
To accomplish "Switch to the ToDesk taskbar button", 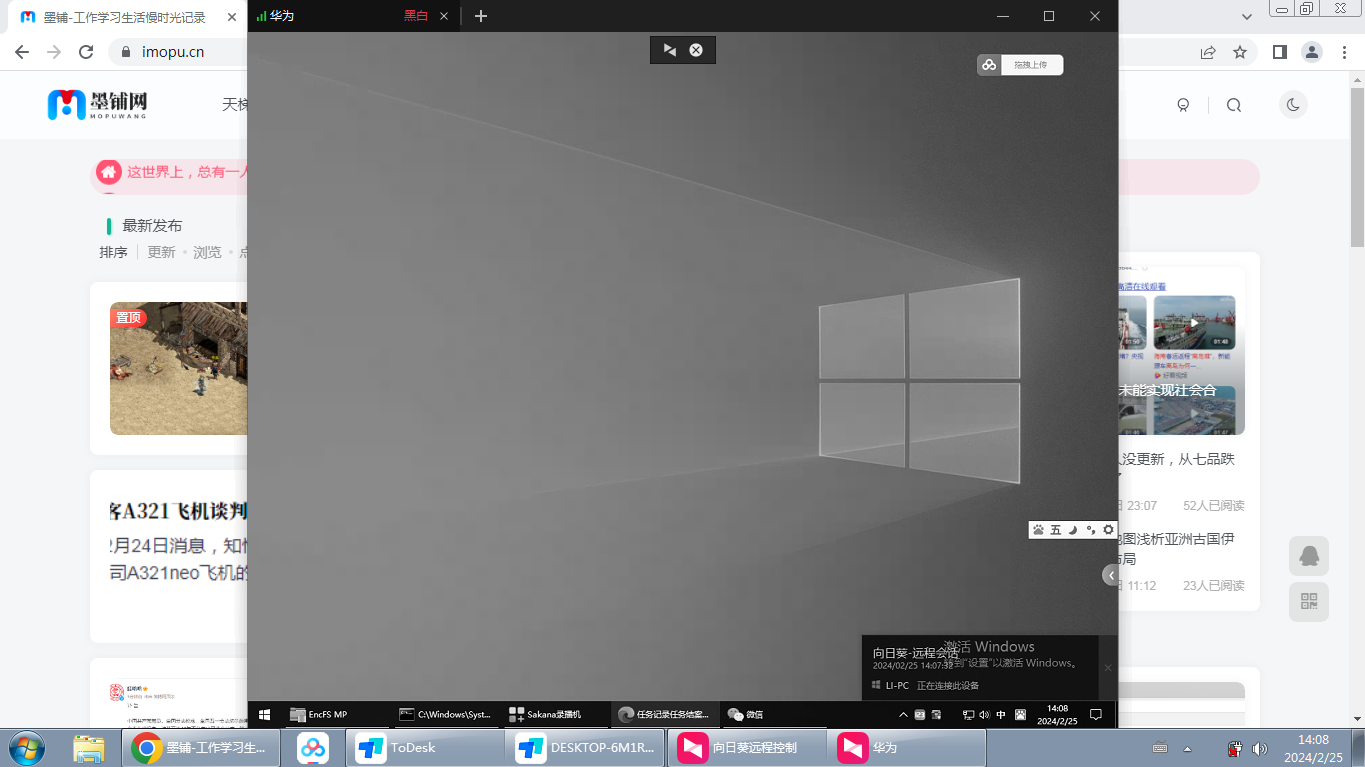I will (425, 748).
